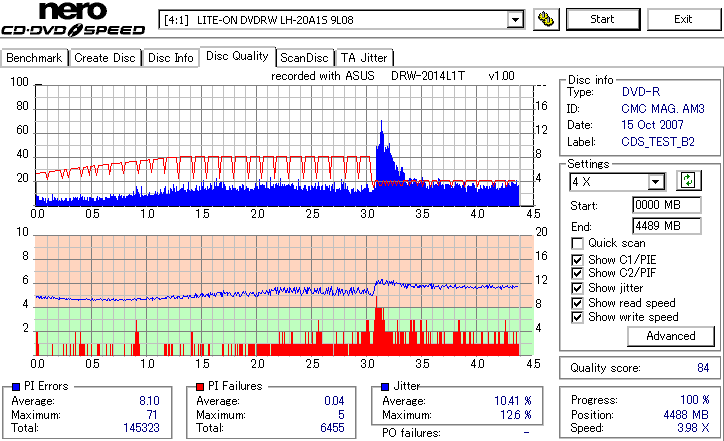This screenshot has height=441, width=724.
Task: Click the PIE and speed upper graph
Action: point(284,145)
